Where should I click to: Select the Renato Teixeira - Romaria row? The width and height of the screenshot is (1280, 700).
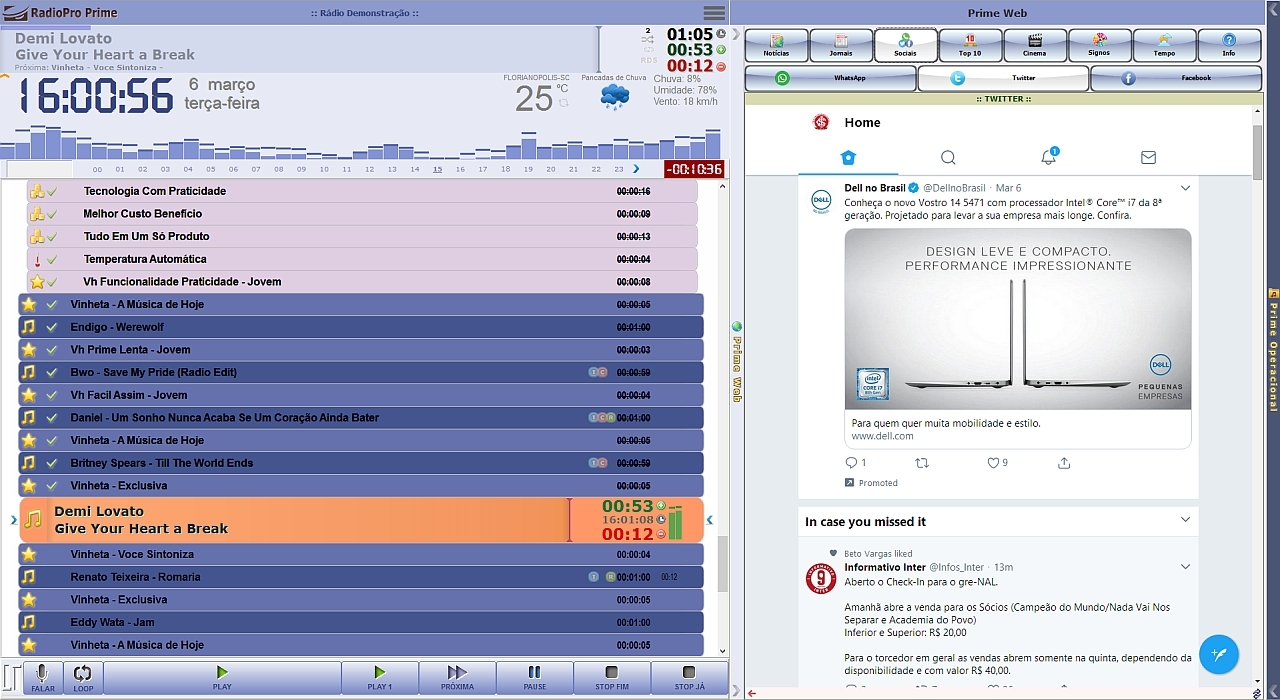[361, 577]
